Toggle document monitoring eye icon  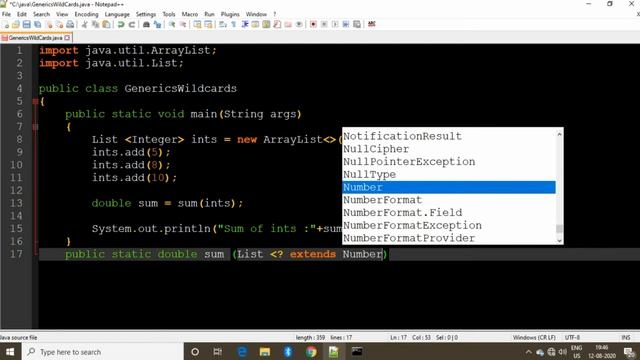[x=299, y=24]
